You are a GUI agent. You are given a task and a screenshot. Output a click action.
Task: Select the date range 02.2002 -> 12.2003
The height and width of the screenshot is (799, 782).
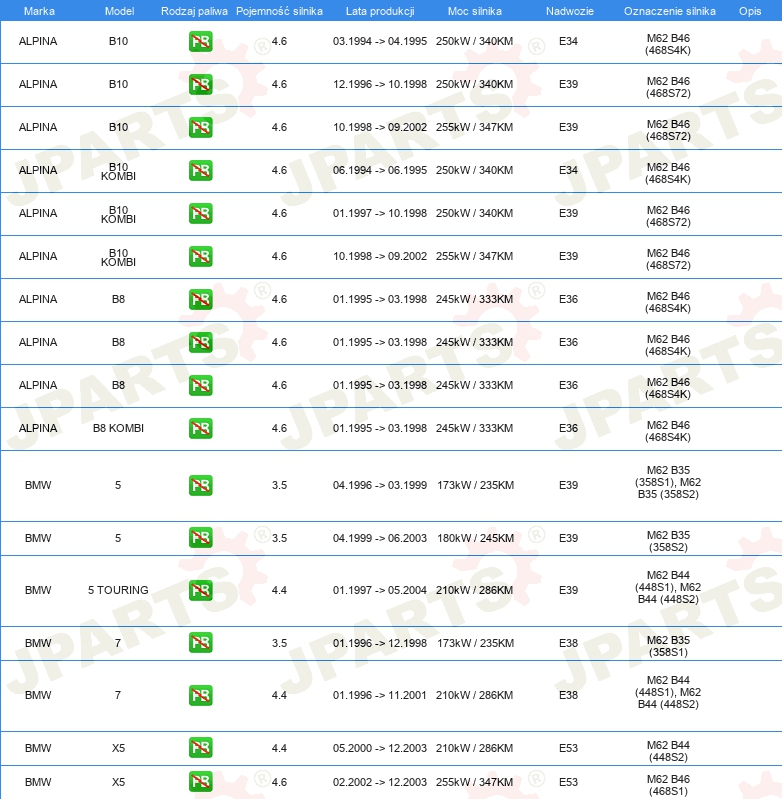pos(380,782)
